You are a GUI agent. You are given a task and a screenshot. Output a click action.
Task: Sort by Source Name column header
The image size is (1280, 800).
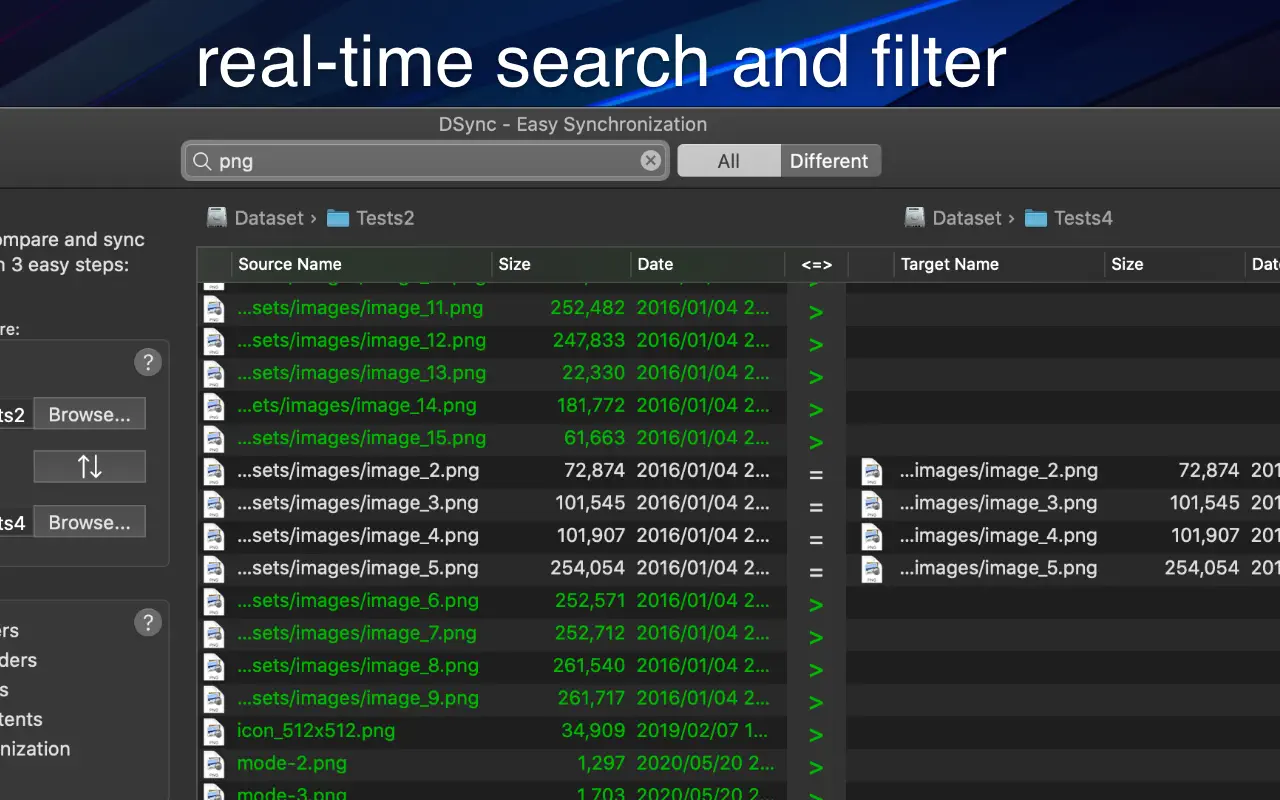[x=290, y=264]
